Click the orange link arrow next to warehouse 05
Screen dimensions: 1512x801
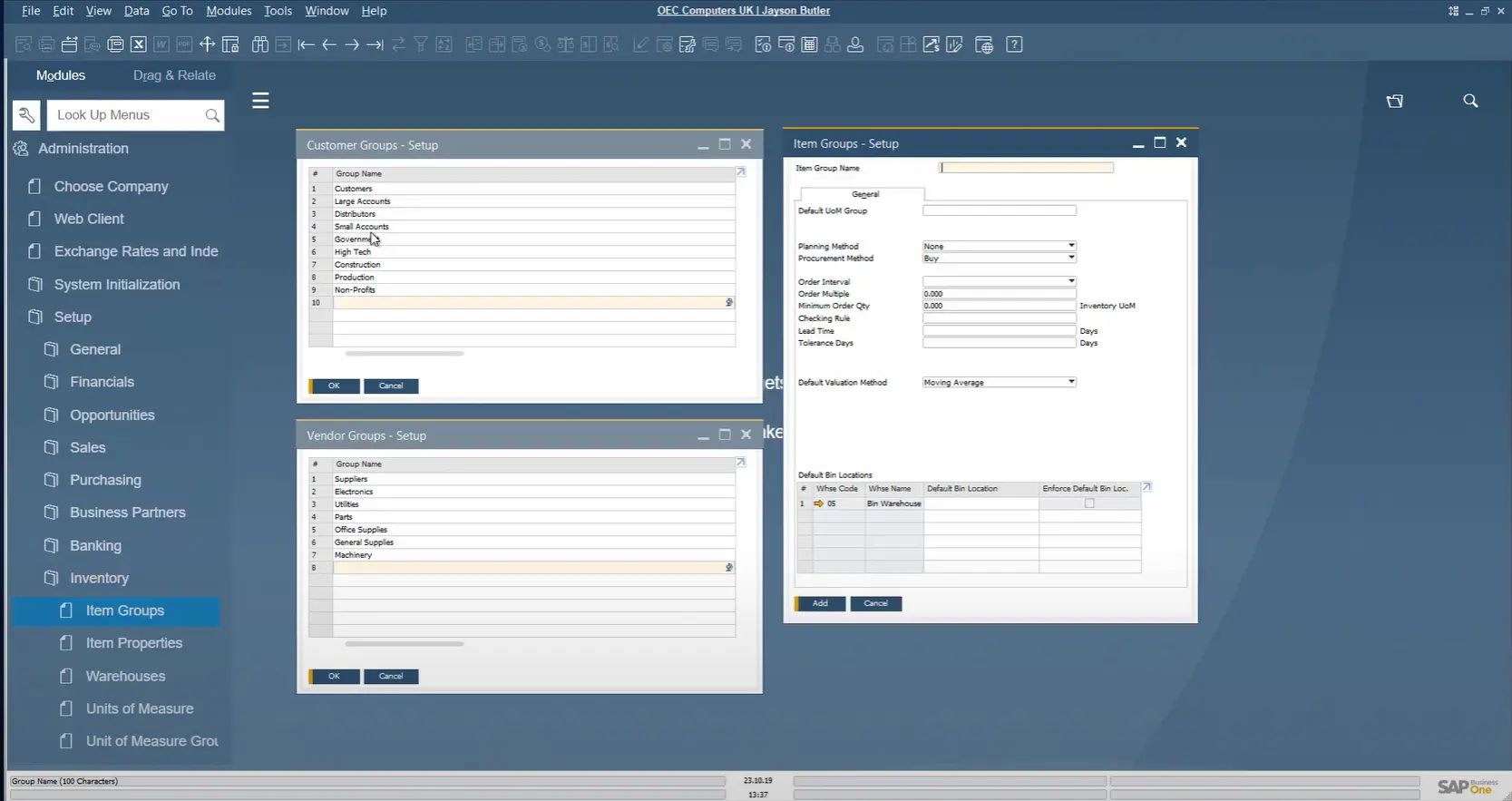click(818, 503)
